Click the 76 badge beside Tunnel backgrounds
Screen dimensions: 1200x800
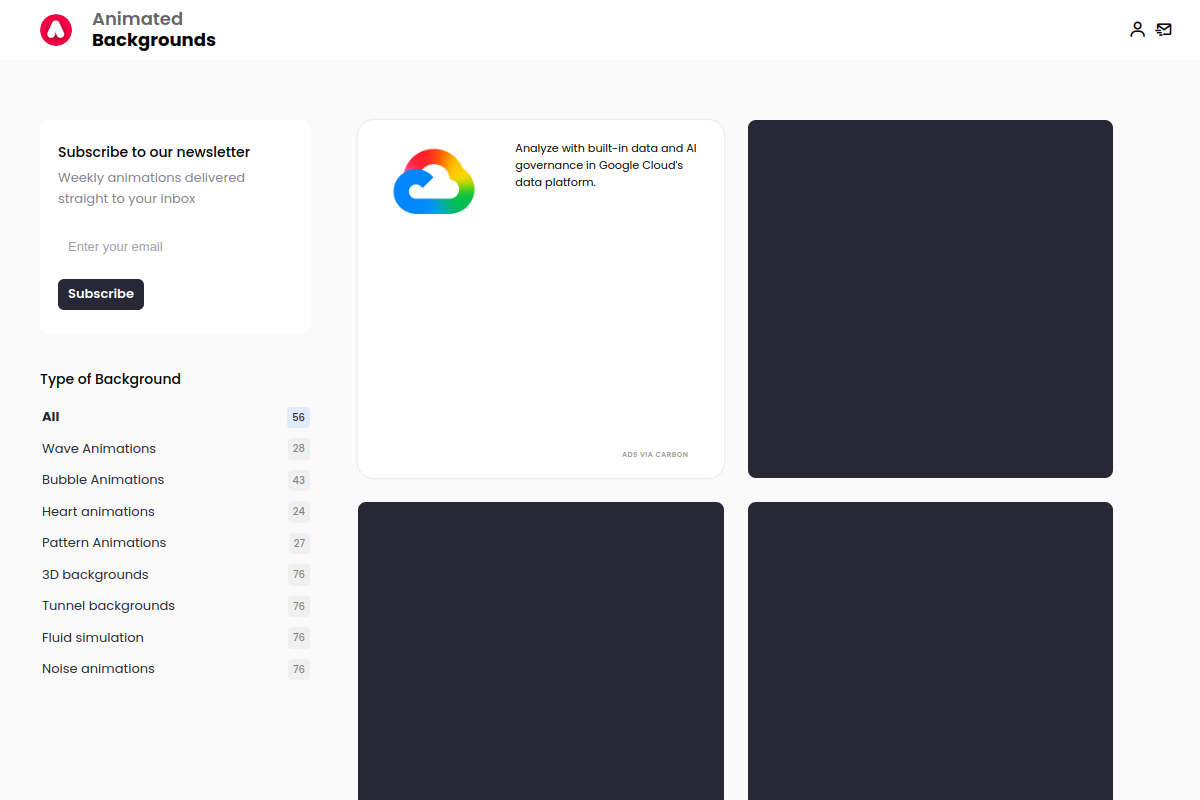[298, 606]
